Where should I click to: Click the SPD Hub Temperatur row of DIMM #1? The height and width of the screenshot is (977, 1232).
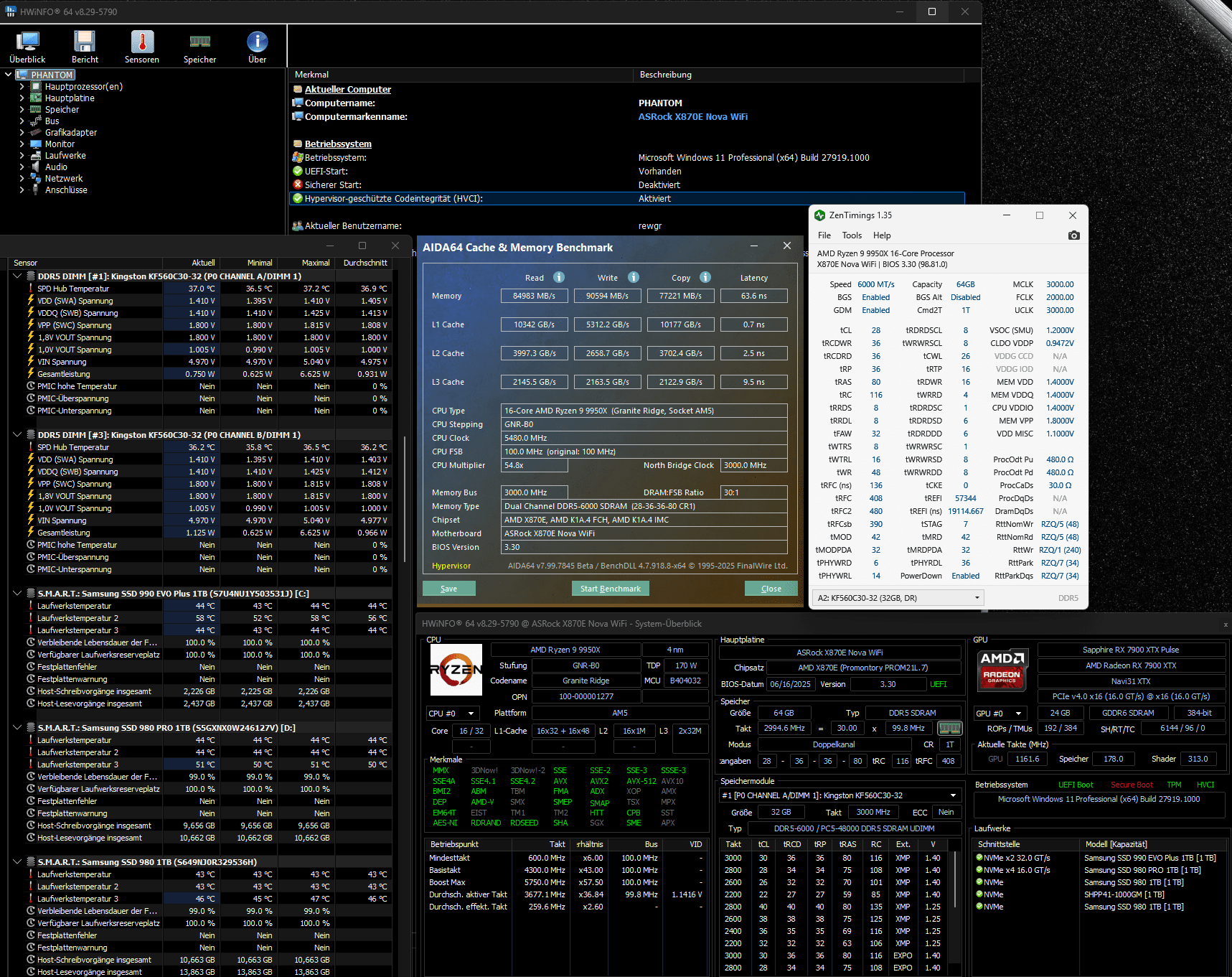[x=201, y=289]
